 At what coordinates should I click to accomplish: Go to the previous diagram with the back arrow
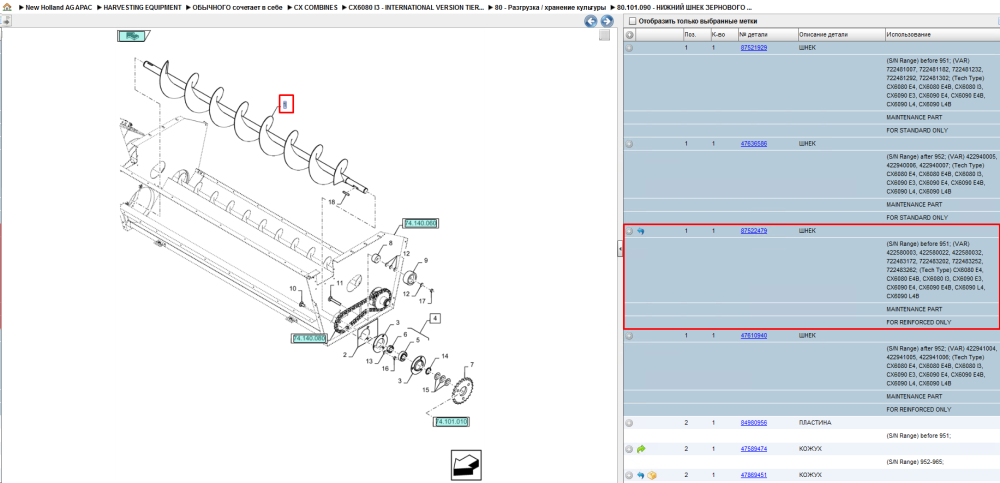591,21
